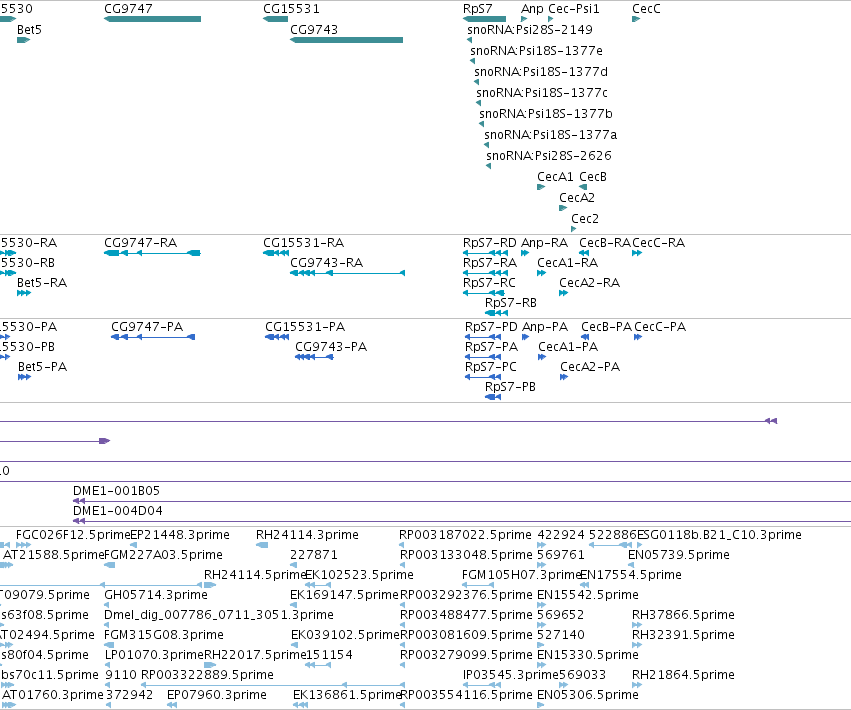Open the CG15531 gene label
The image size is (851, 710).
click(291, 9)
